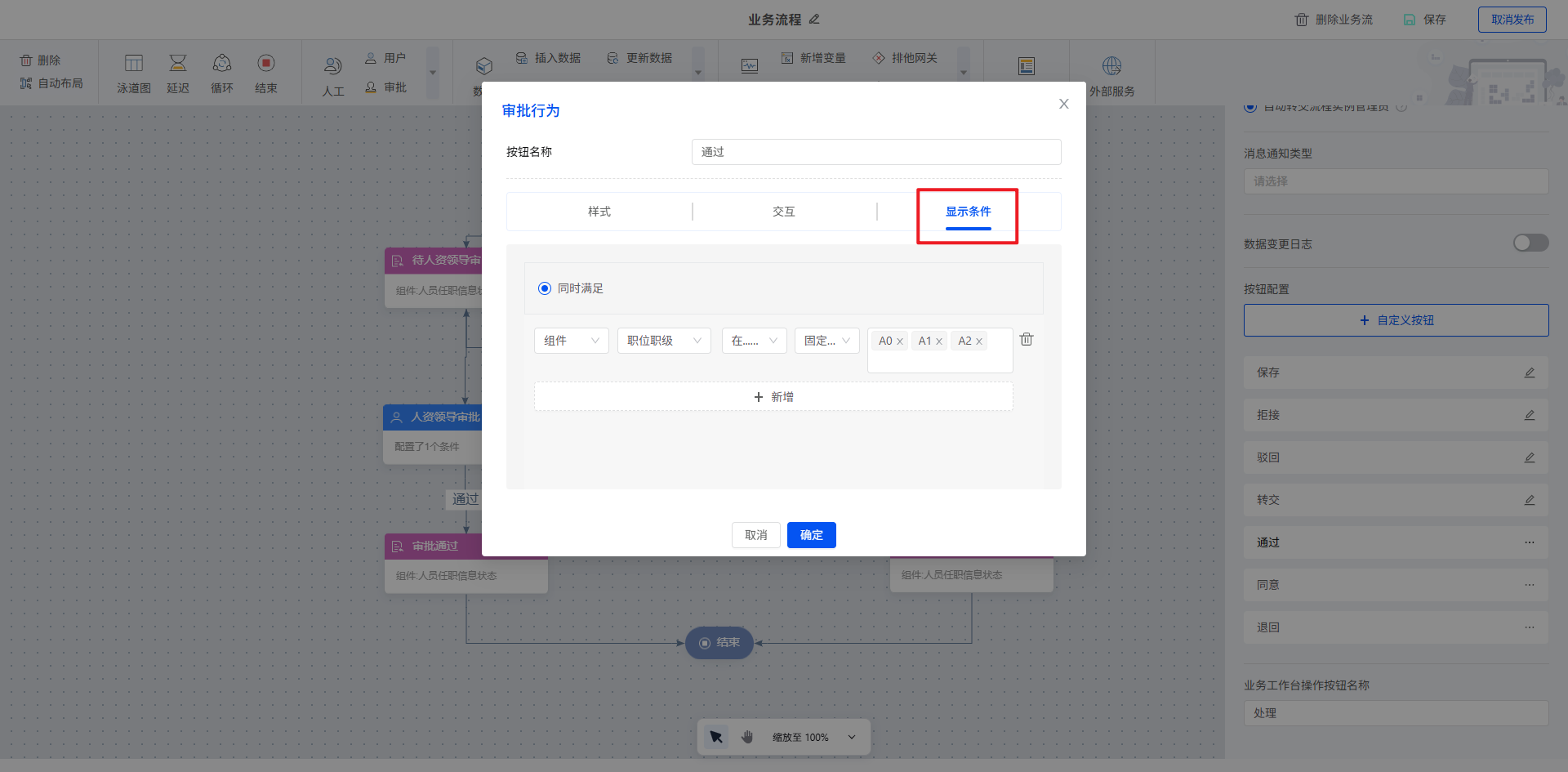This screenshot has width=1568, height=772.
Task: Open the 组件 dropdown in condition row
Action: tap(571, 341)
